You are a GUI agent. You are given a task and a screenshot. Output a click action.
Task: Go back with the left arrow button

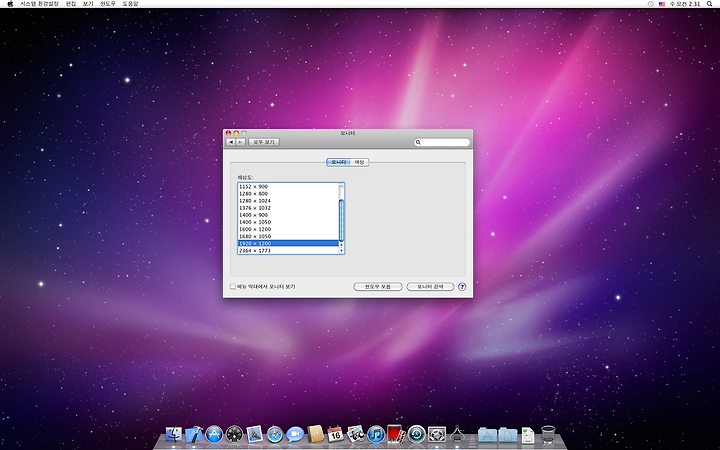pos(231,142)
